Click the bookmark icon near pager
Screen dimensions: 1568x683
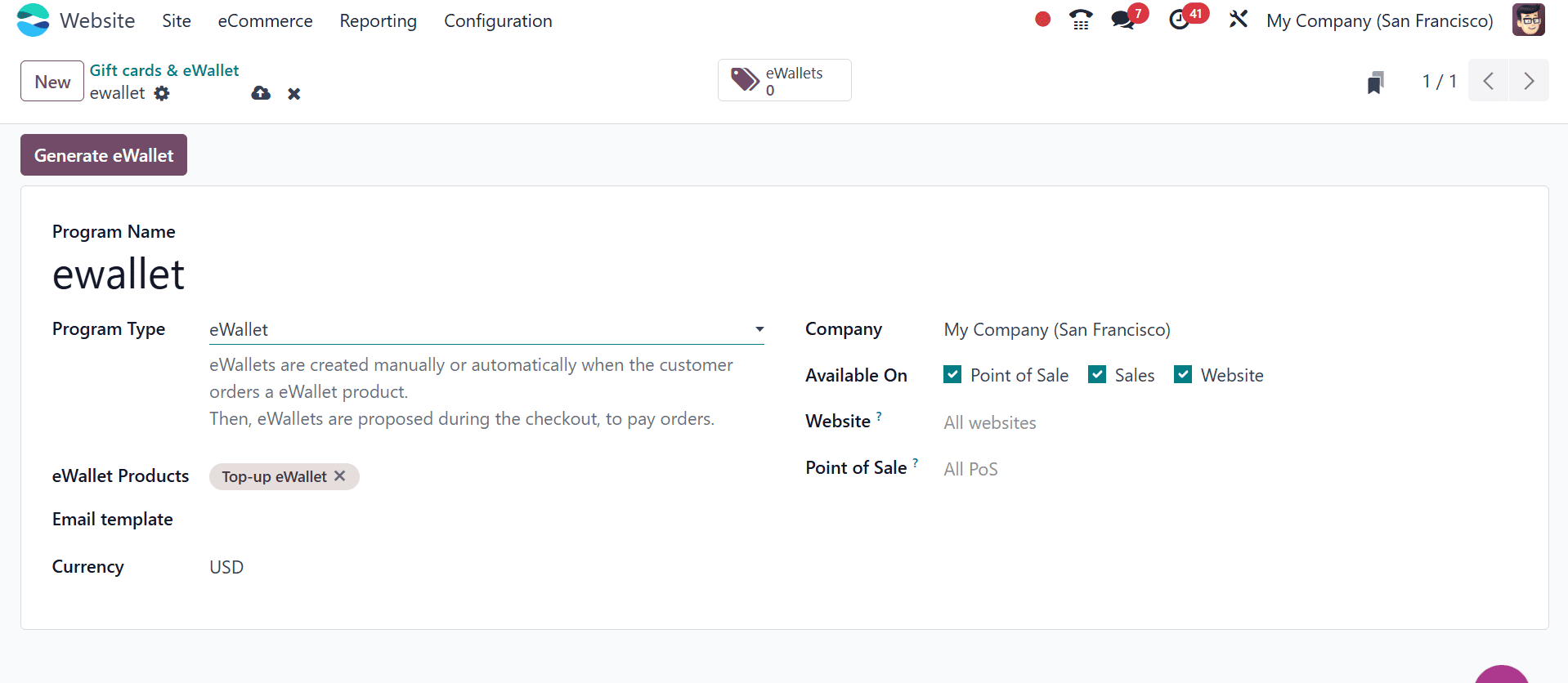pyautogui.click(x=1376, y=82)
